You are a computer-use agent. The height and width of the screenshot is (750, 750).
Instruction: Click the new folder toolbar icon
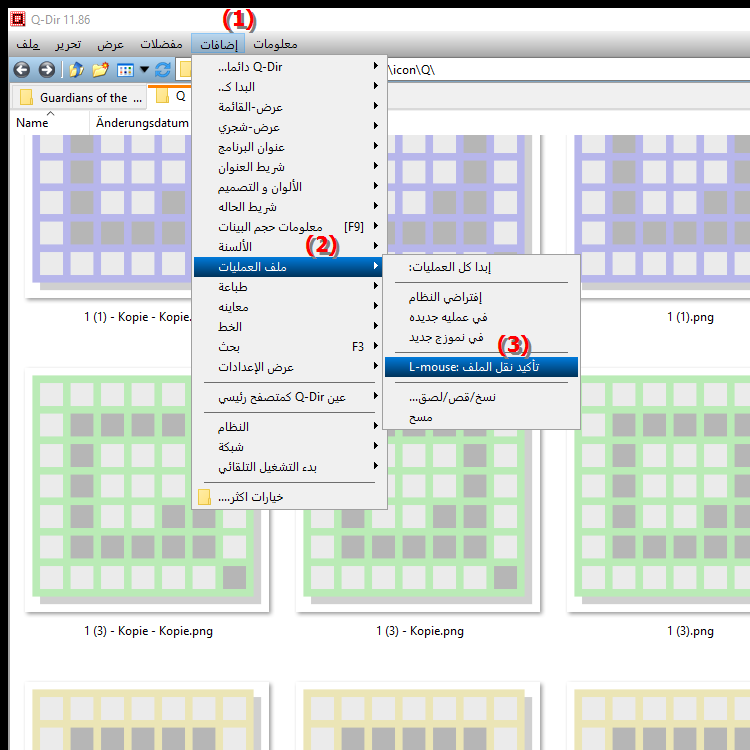(100, 70)
